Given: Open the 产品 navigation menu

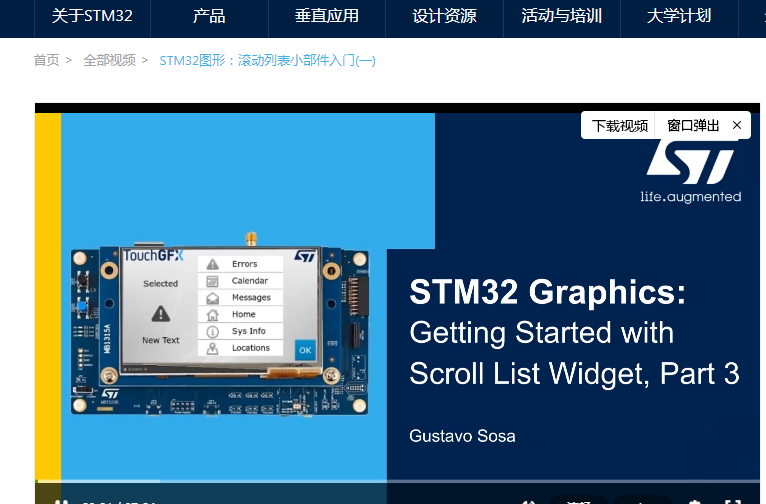Looking at the screenshot, I should 210,16.
